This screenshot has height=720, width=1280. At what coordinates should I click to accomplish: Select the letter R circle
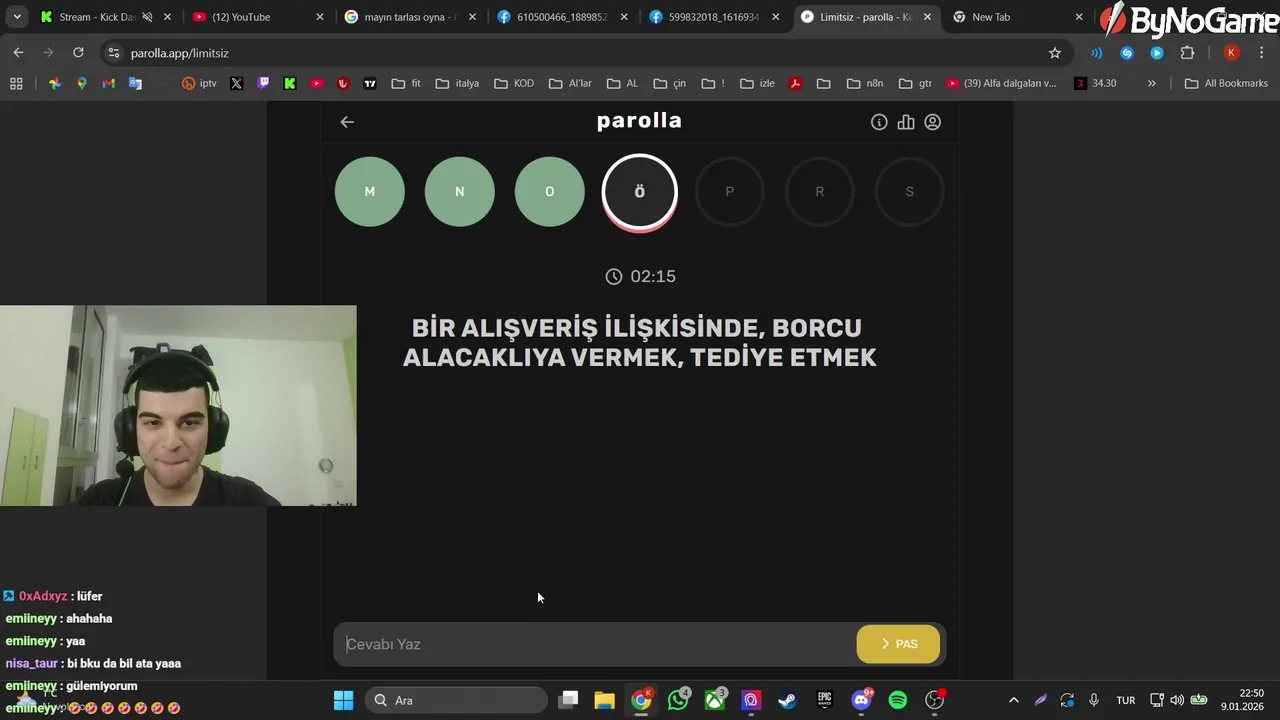pyautogui.click(x=820, y=191)
